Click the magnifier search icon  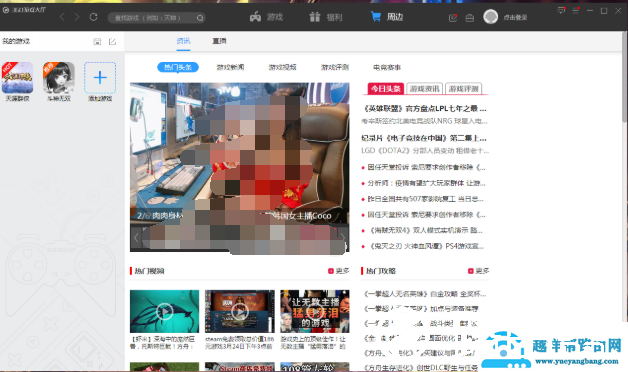point(199,18)
